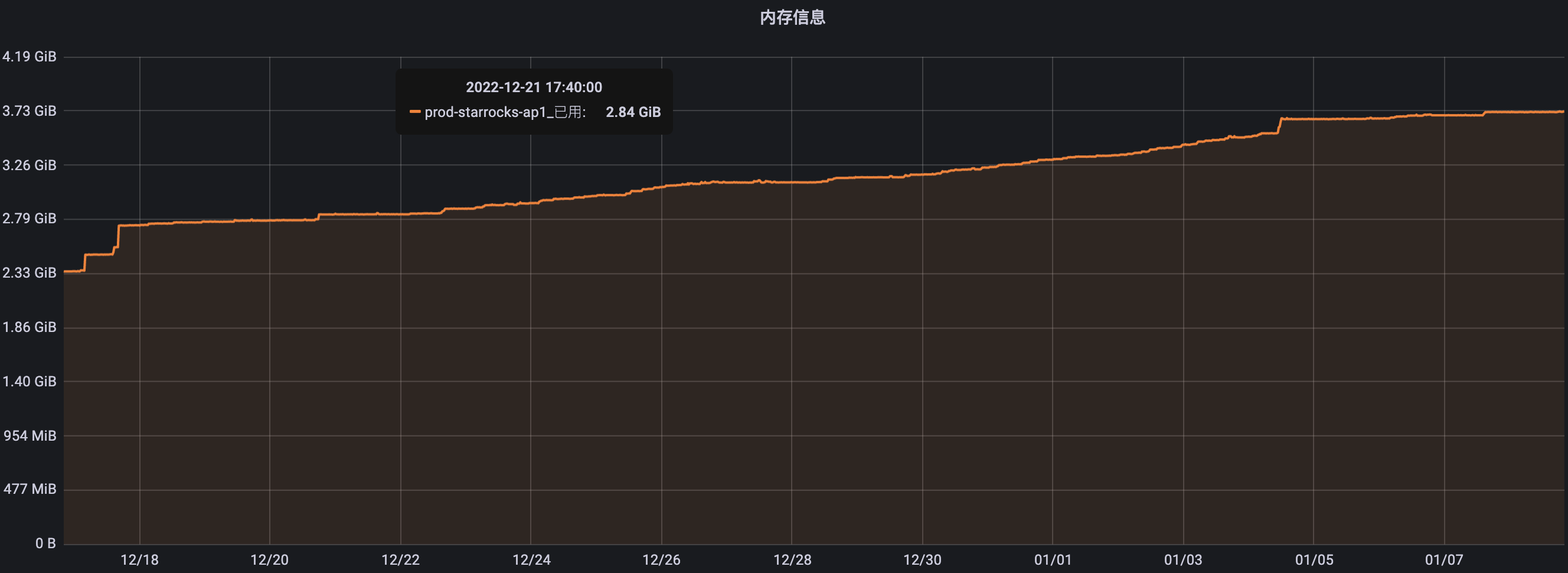Click y-axis label 2.33 GiB
1568x573 pixels.
[29, 273]
